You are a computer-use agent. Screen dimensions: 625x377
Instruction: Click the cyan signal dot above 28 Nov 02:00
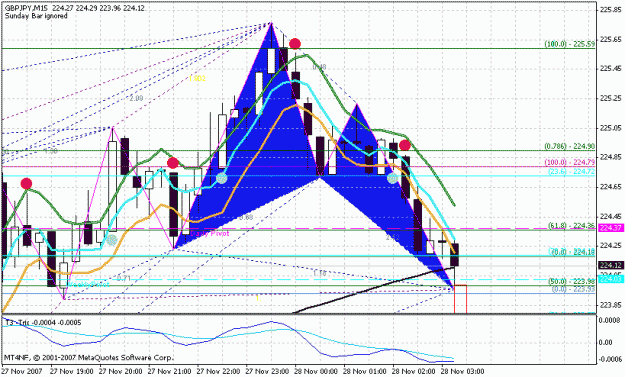coord(393,178)
